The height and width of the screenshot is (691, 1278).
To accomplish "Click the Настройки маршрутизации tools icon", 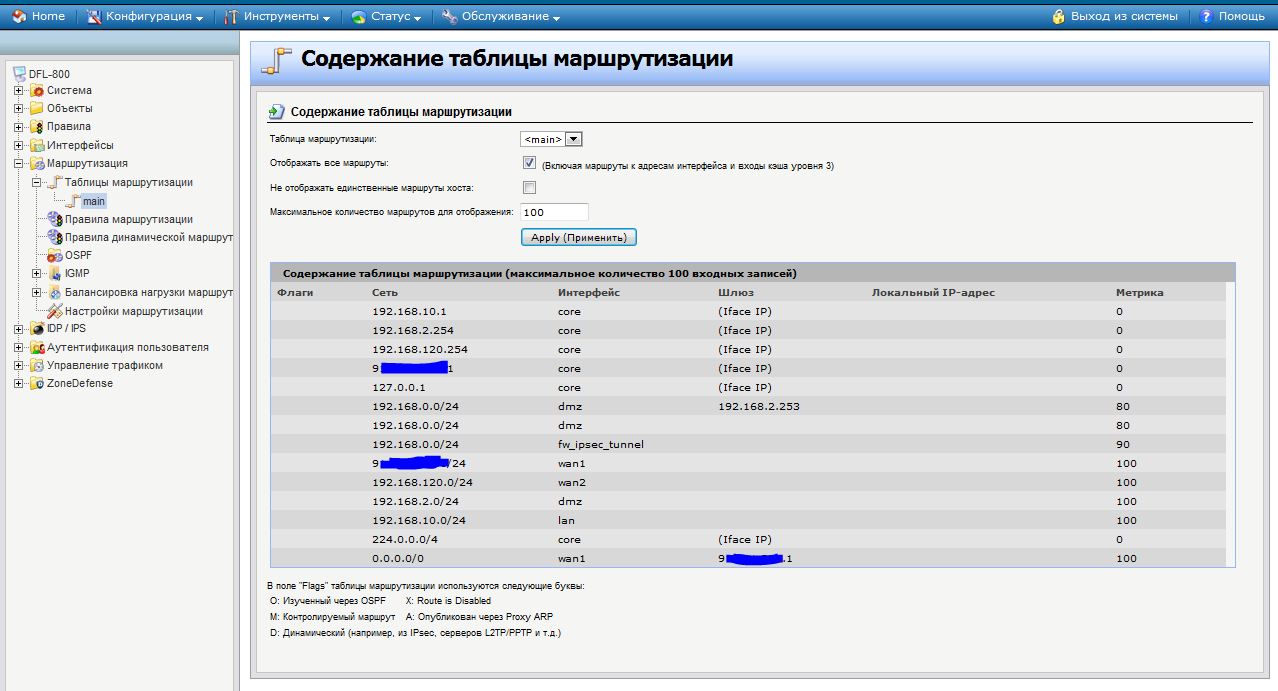I will [55, 311].
